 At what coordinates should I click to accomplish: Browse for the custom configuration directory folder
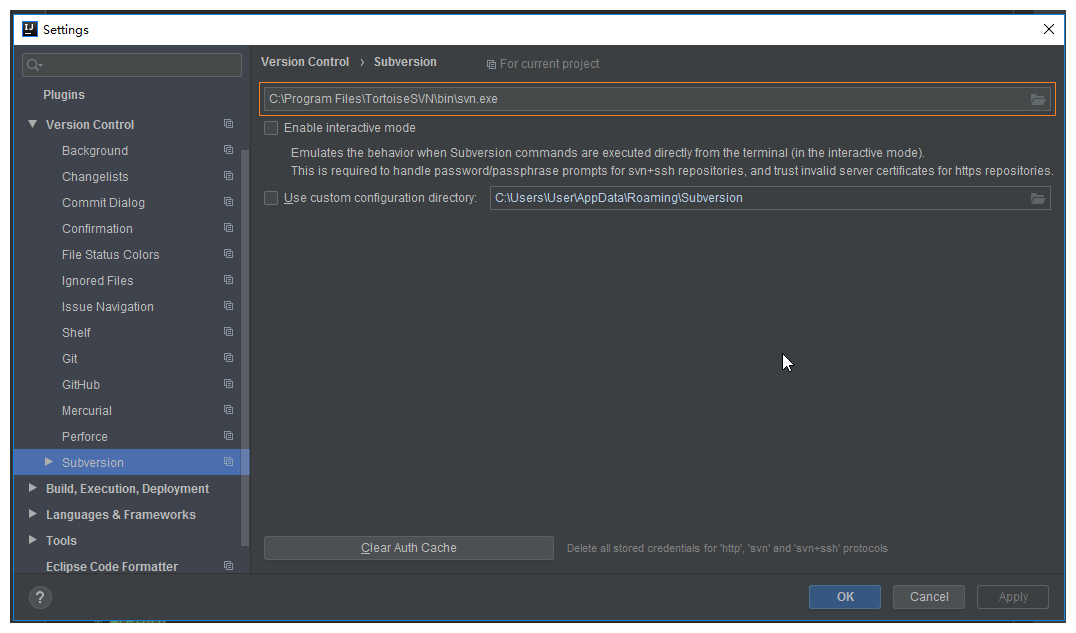1038,198
